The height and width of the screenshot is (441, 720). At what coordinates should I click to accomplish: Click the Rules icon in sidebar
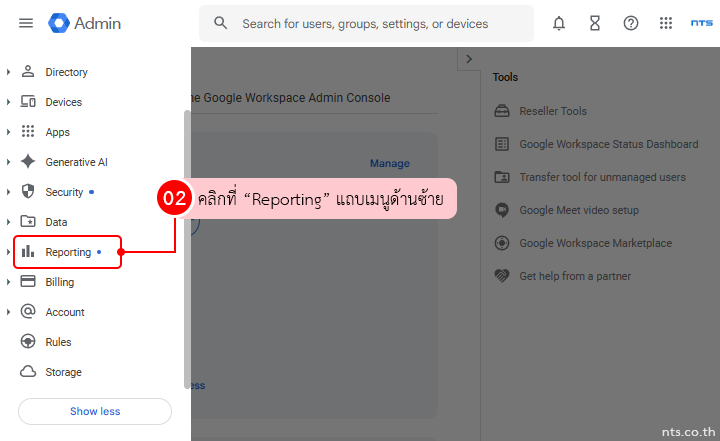point(28,342)
